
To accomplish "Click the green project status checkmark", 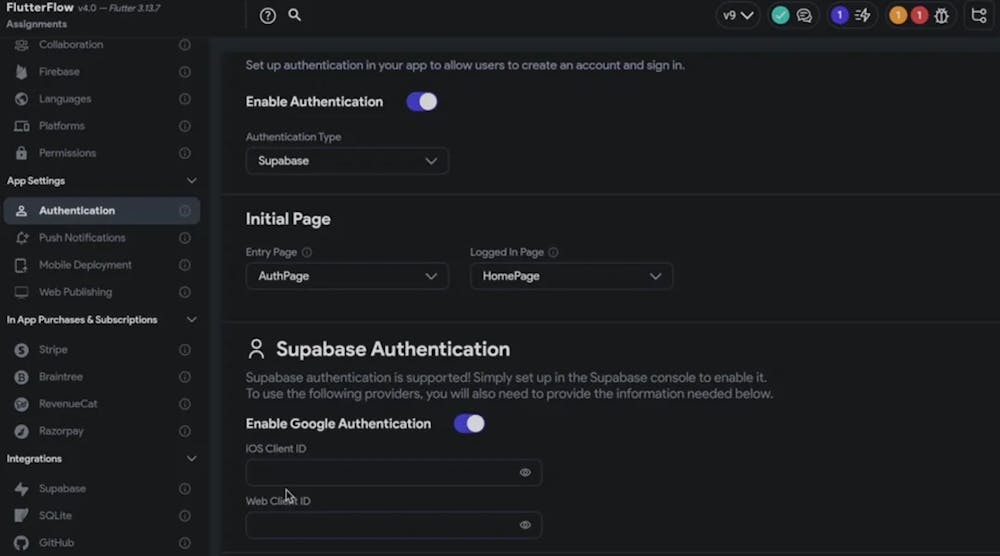I will pyautogui.click(x=780, y=15).
